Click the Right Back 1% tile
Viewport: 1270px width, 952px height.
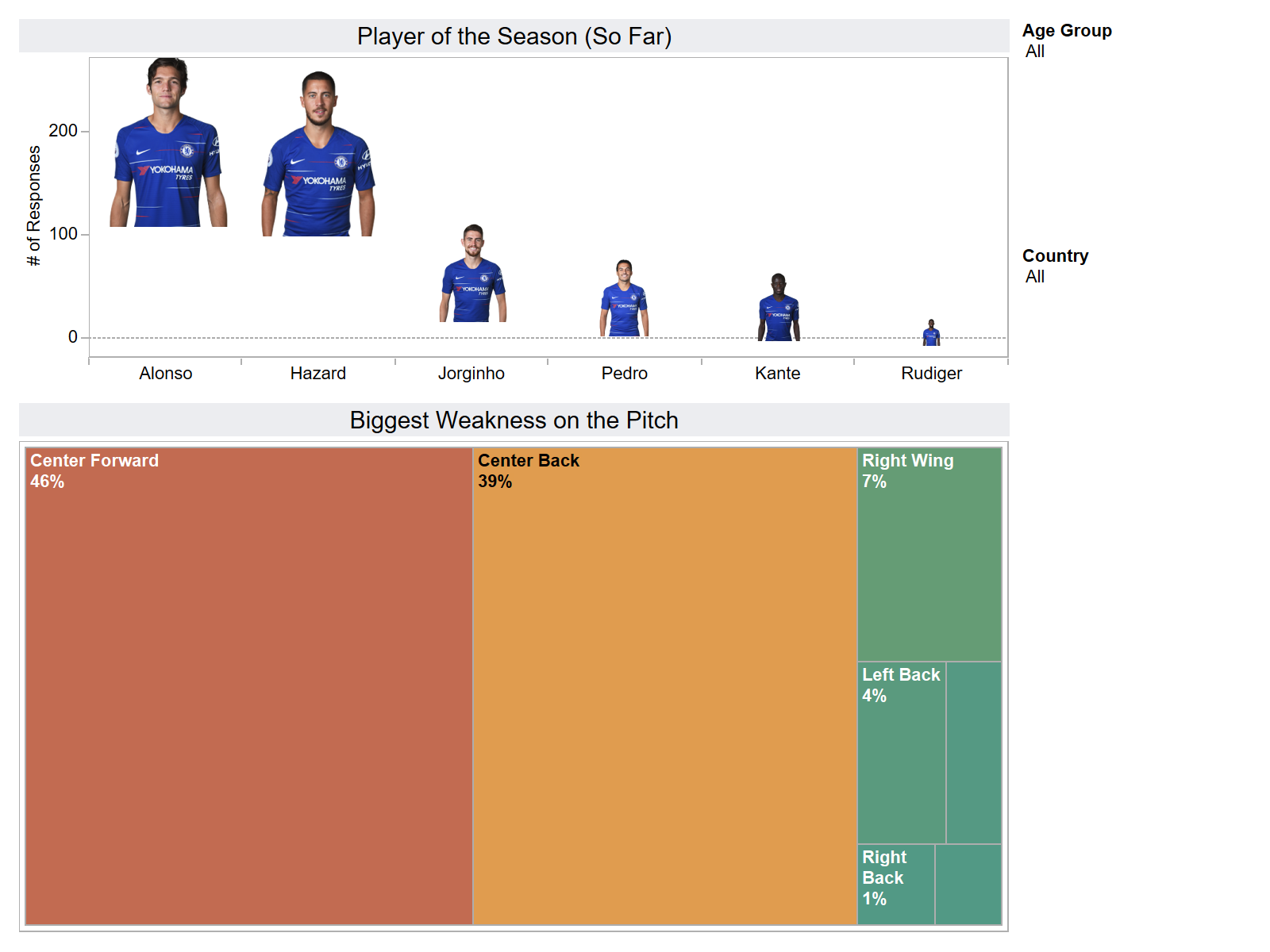tap(896, 885)
